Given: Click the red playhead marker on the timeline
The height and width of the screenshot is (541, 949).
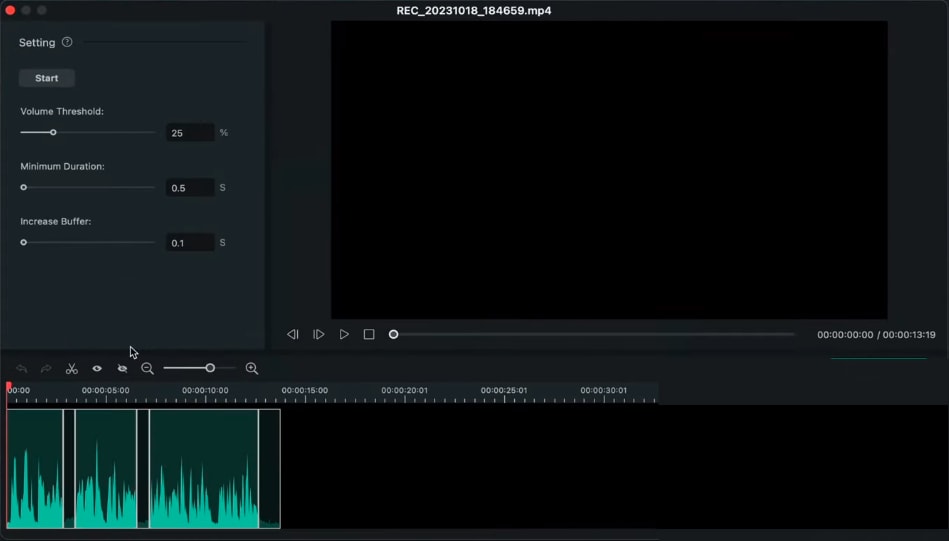Looking at the screenshot, I should tap(8, 386).
